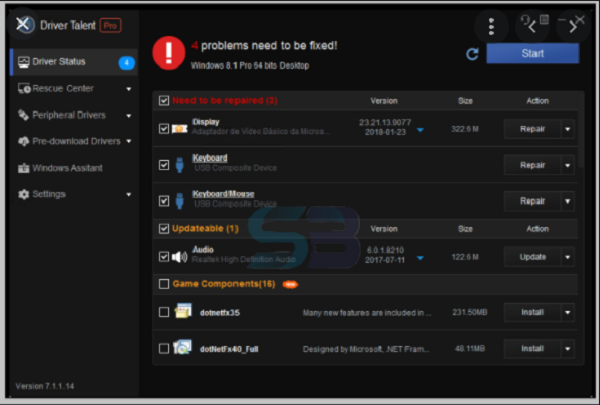Image resolution: width=600 pixels, height=405 pixels.
Task: Click the 322.6 M size value
Action: (x=465, y=129)
